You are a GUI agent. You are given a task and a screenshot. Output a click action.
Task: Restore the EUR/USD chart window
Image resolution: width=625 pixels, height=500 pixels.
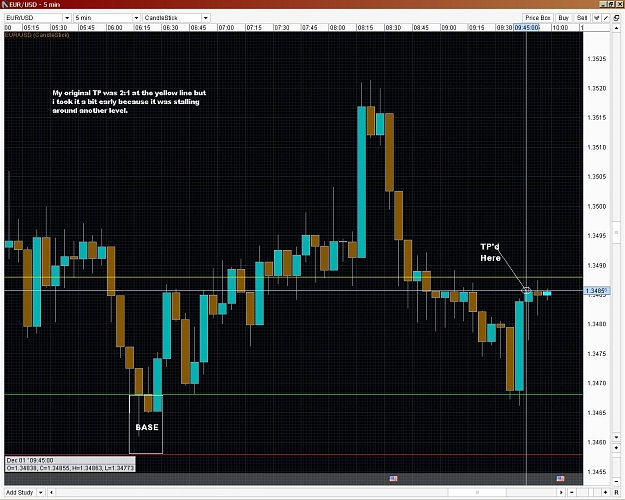pos(611,4)
